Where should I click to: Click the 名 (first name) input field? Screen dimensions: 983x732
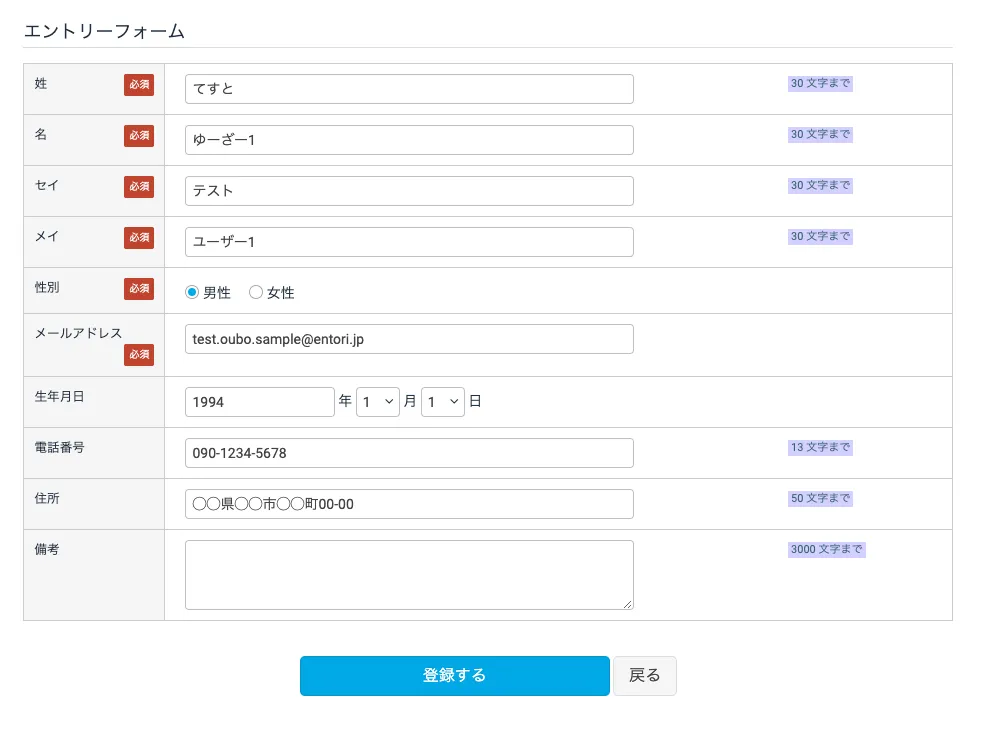click(x=408, y=140)
